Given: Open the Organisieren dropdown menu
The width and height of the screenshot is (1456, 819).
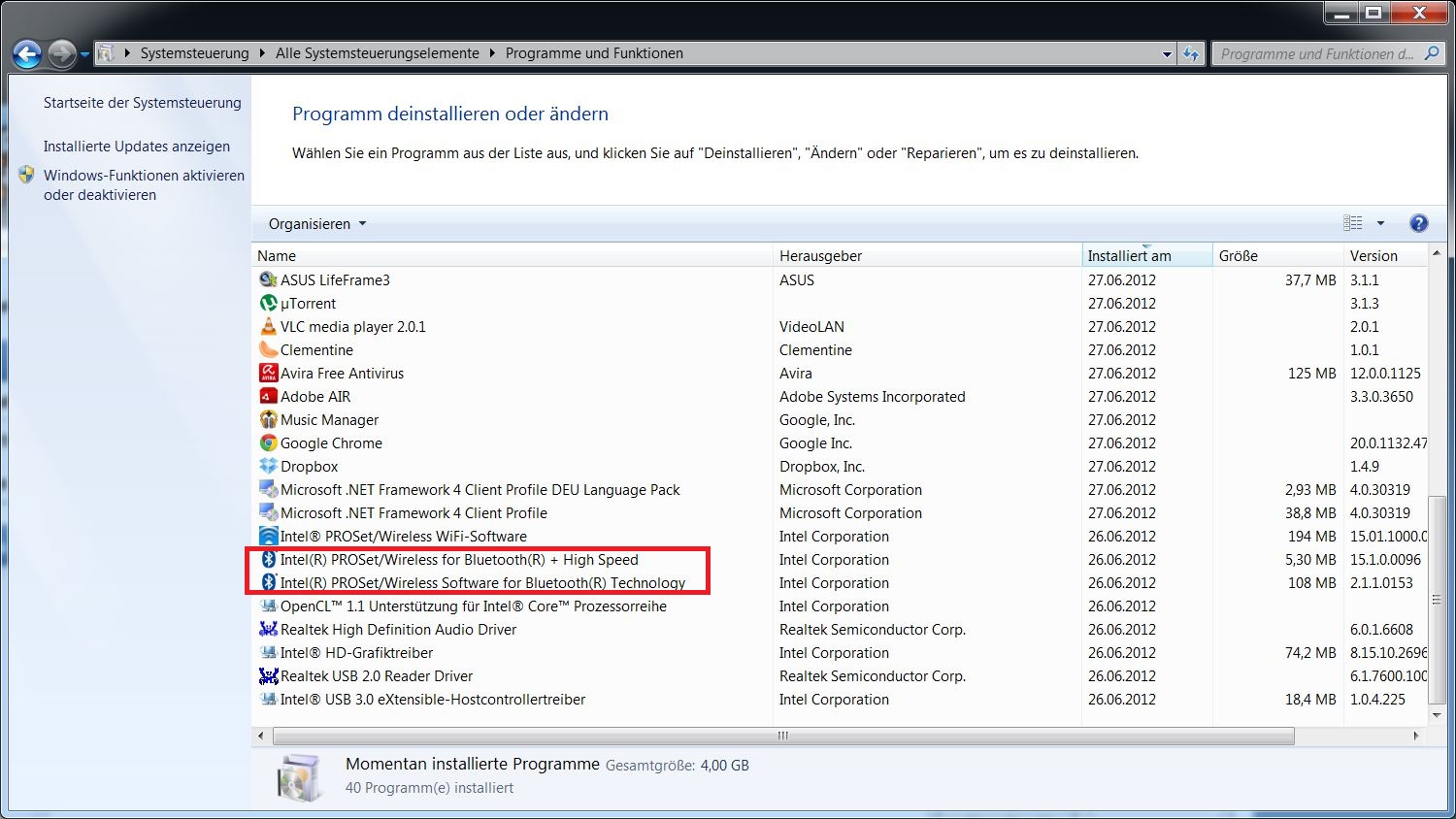Looking at the screenshot, I should (x=317, y=223).
